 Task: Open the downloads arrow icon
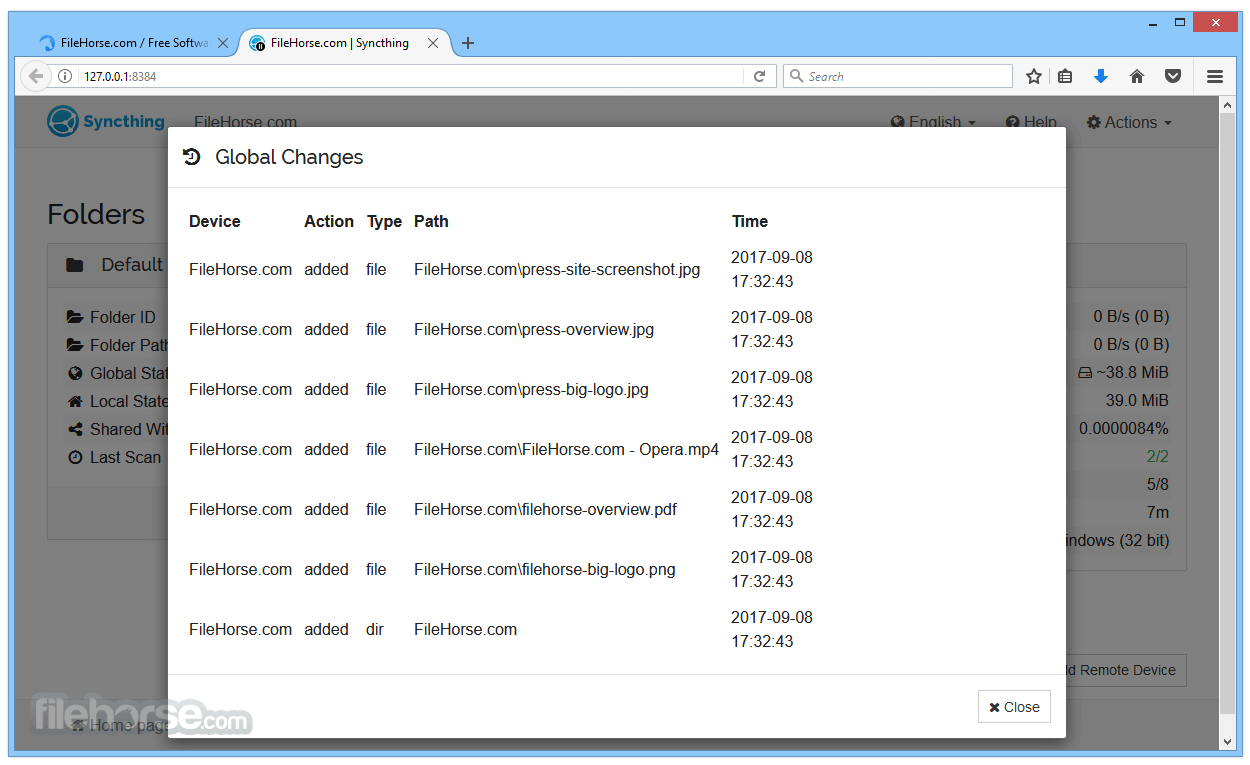click(x=1101, y=76)
